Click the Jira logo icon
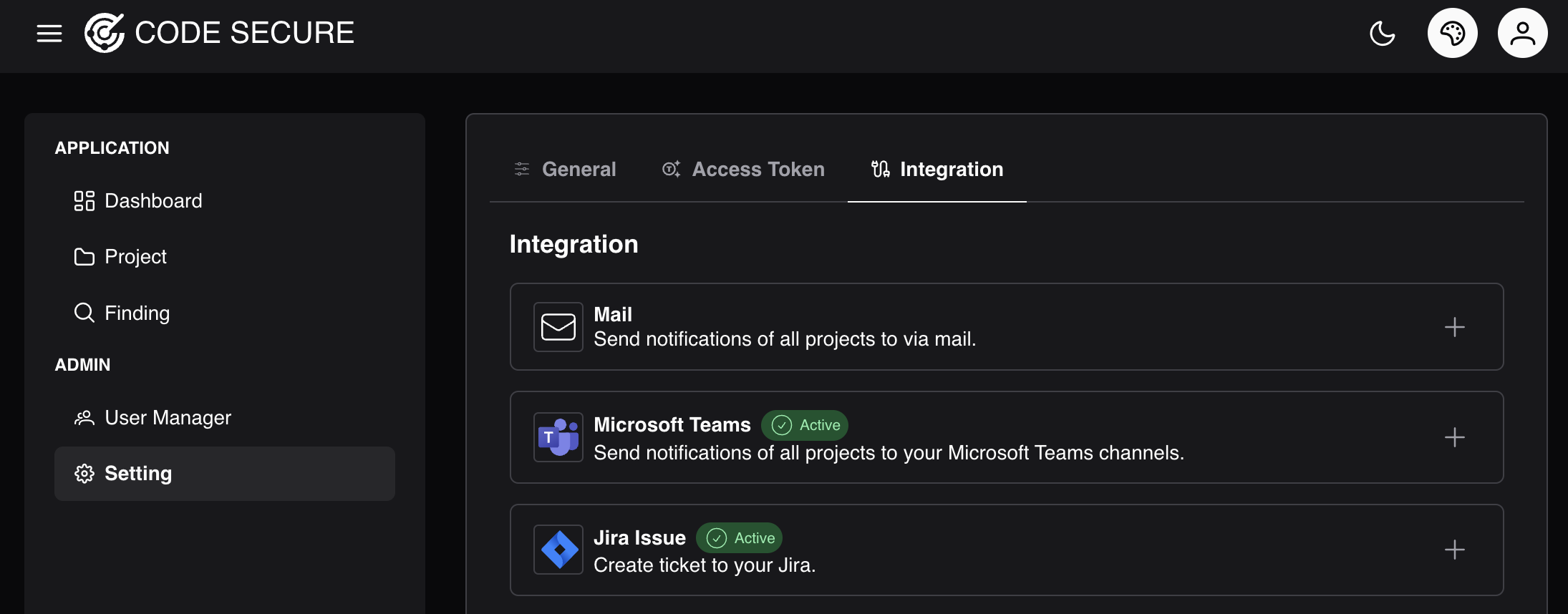1568x614 pixels. [558, 550]
